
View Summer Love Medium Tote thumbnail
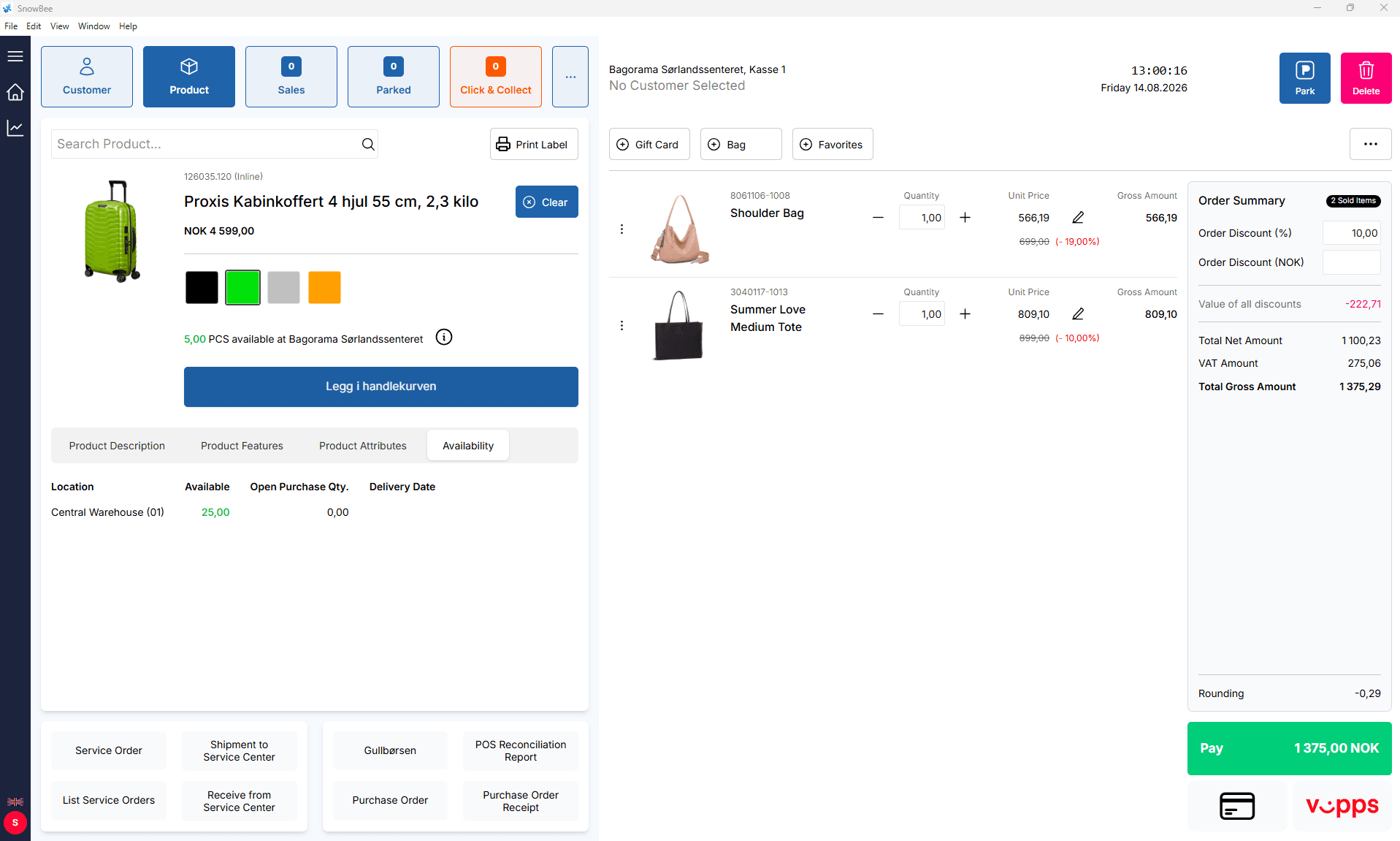[679, 325]
